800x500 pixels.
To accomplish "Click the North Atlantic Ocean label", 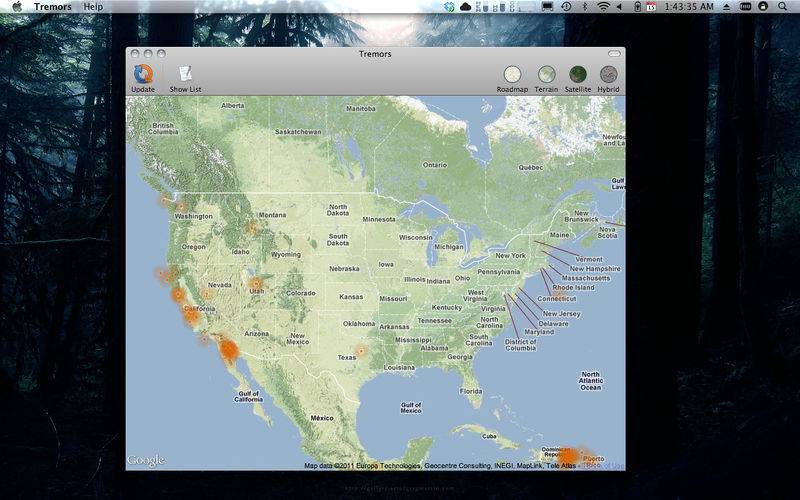I will (x=591, y=381).
